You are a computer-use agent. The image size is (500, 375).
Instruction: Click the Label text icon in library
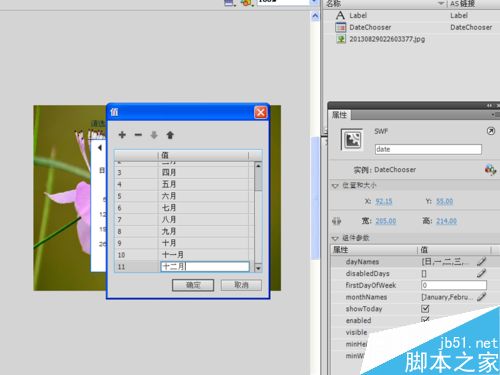pos(340,15)
